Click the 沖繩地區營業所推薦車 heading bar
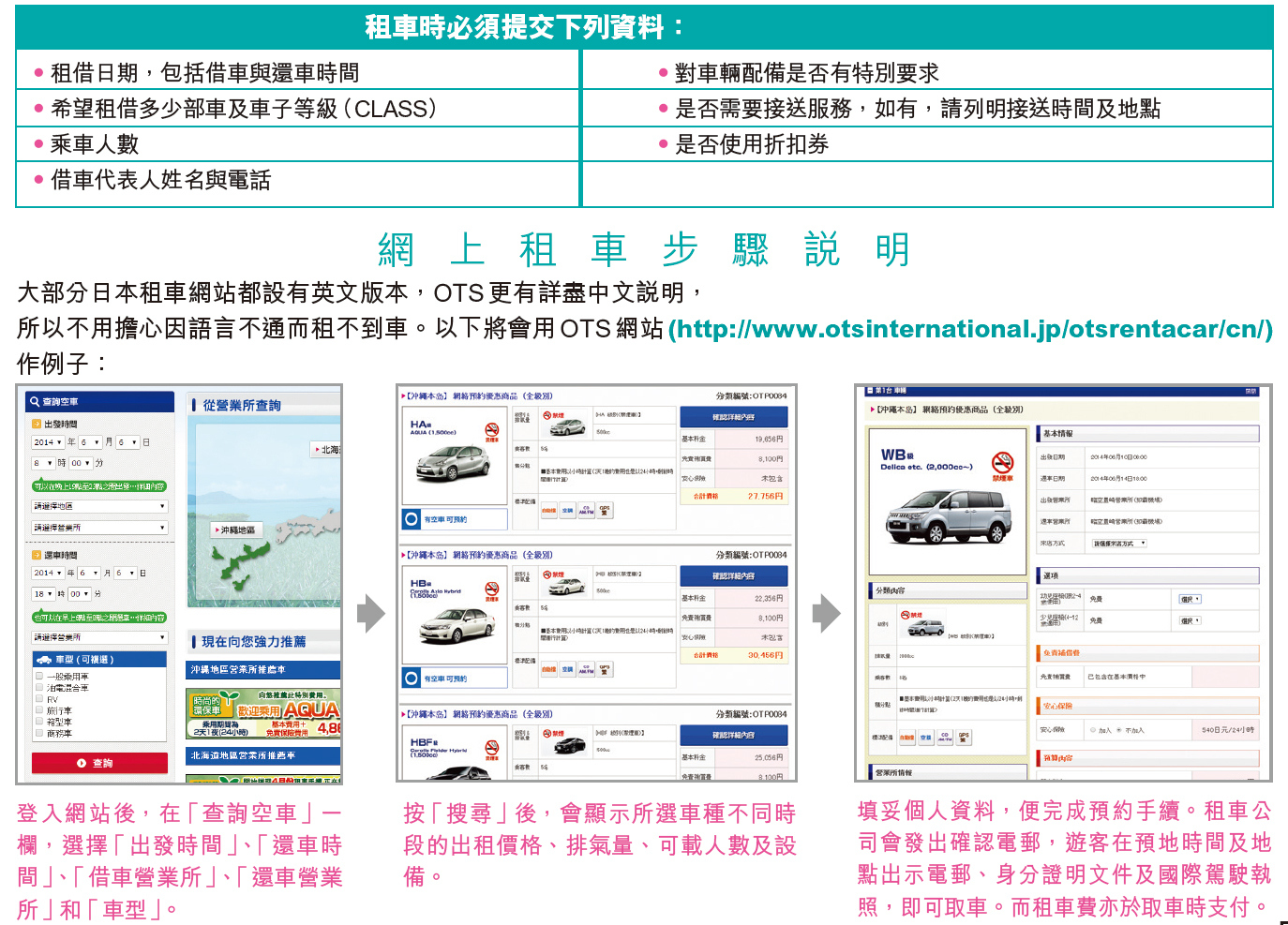 point(263,670)
